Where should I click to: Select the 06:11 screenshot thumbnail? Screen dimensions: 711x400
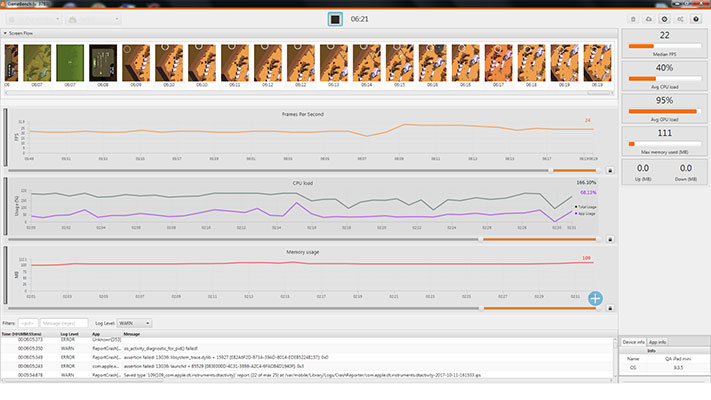pos(235,63)
